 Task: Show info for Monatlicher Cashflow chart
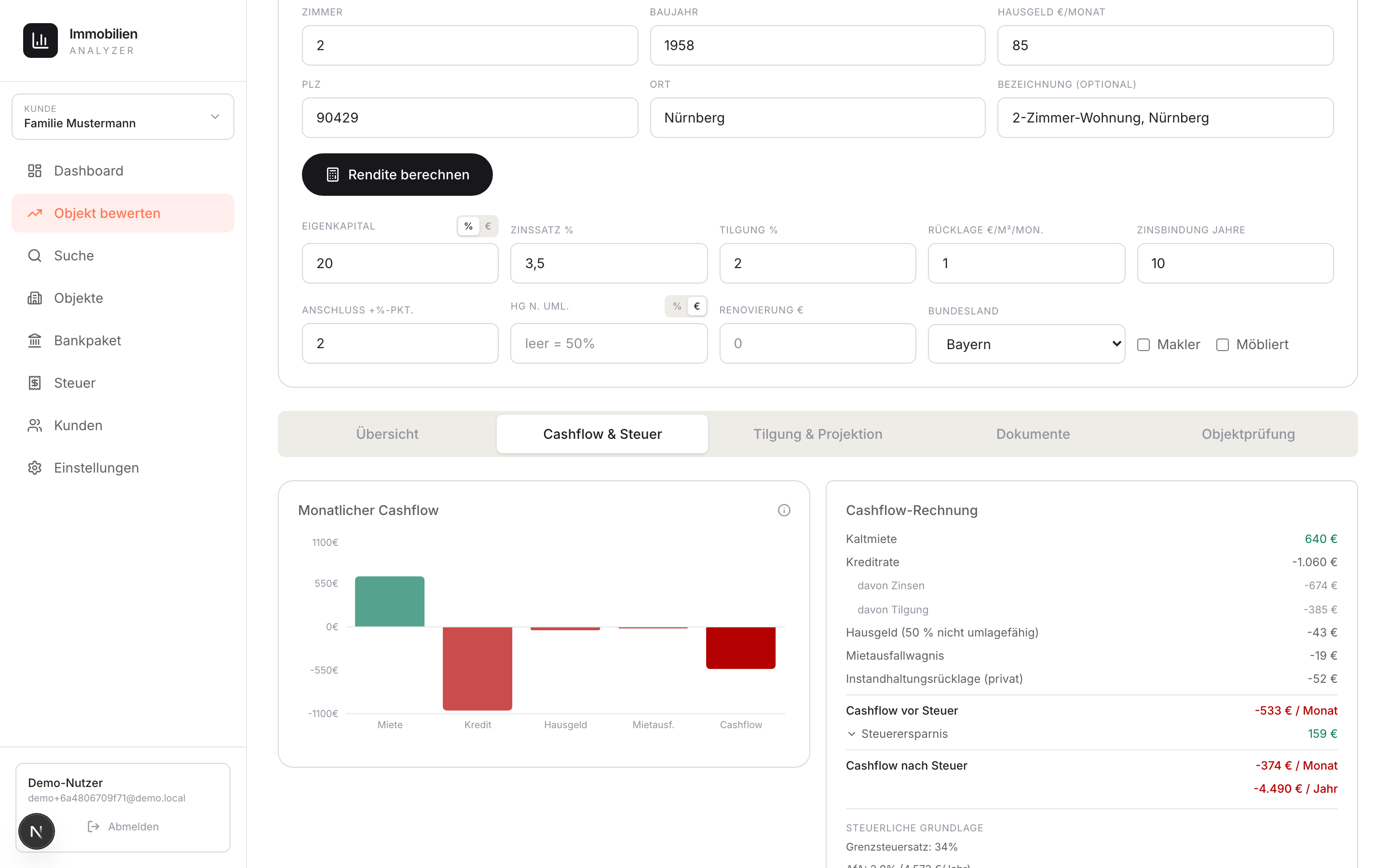[784, 510]
